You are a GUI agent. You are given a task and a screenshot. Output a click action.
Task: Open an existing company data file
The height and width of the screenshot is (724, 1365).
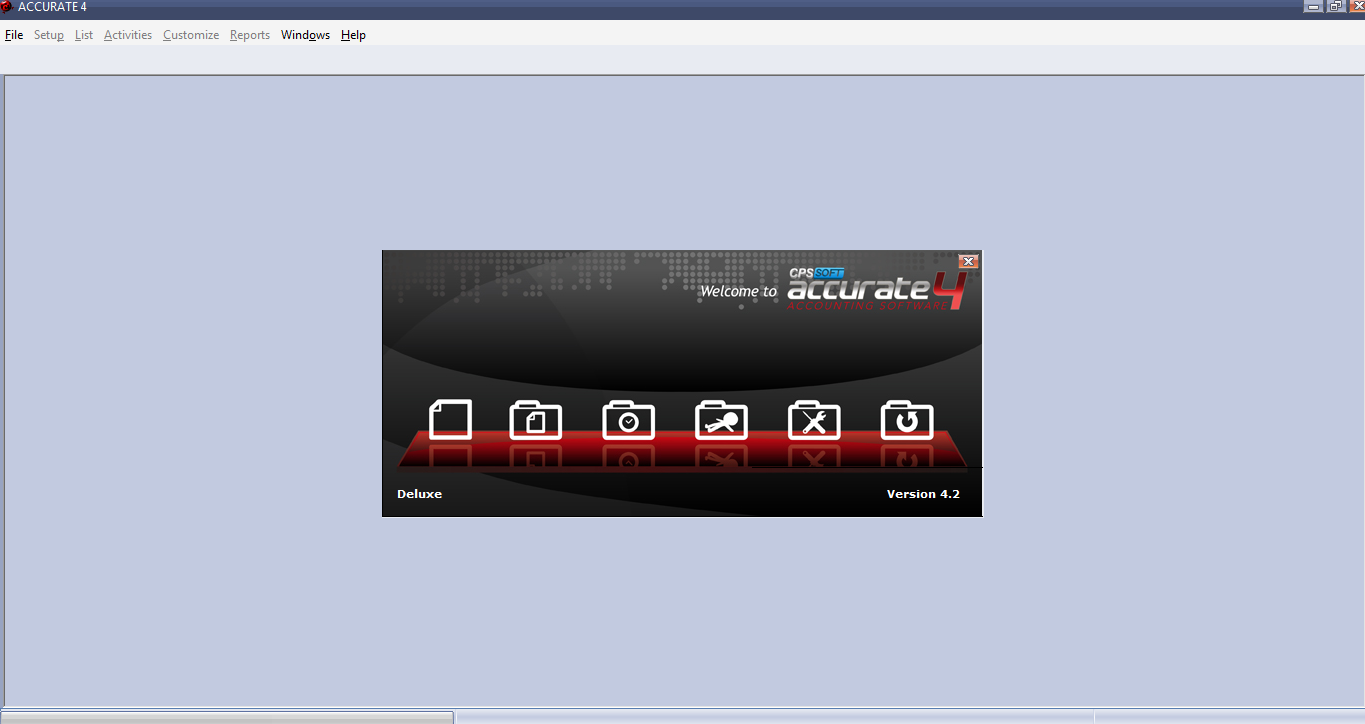tap(535, 420)
